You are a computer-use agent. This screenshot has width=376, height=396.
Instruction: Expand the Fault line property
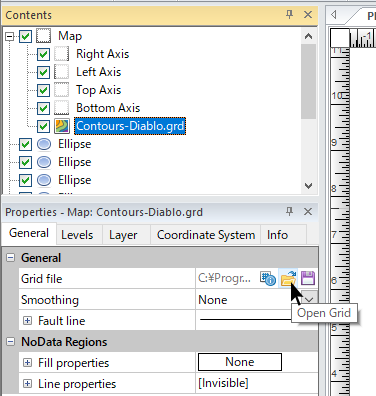coord(28,320)
